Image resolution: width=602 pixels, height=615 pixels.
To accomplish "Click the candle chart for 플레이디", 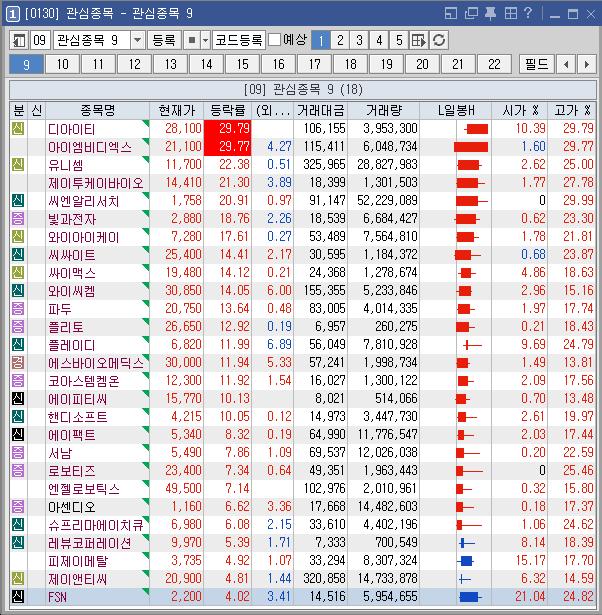I will point(472,345).
